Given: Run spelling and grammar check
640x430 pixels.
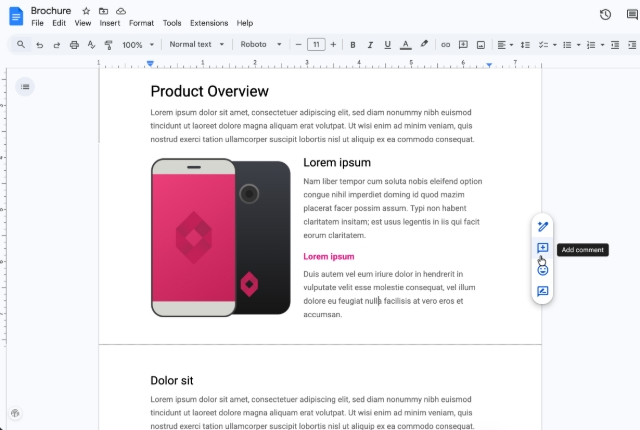Looking at the screenshot, I should tap(91, 45).
